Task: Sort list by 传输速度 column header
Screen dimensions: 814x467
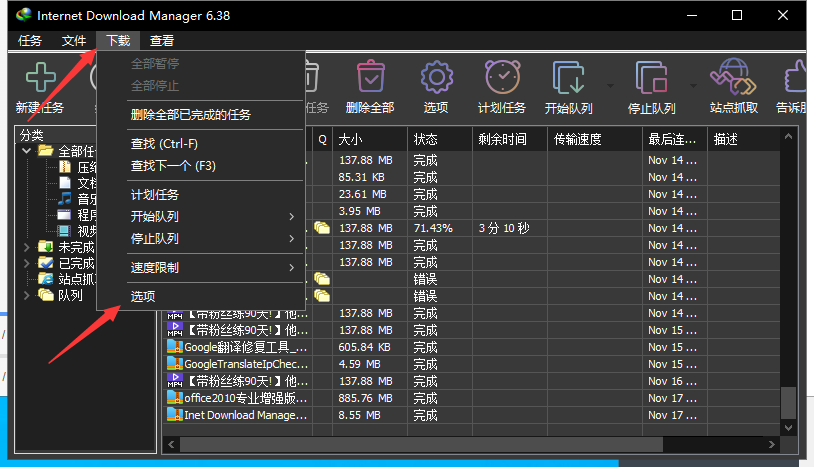Action: (x=576, y=139)
